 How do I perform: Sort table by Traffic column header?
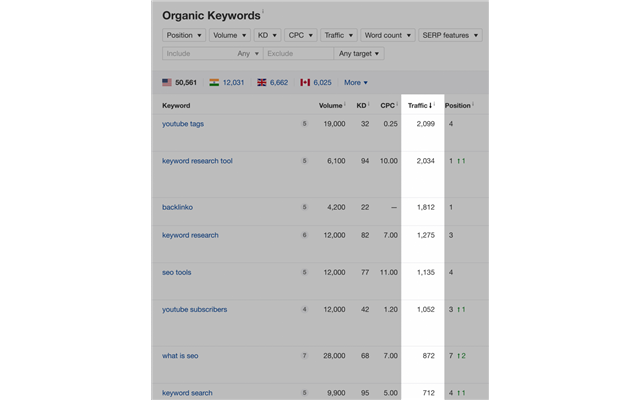(418, 105)
